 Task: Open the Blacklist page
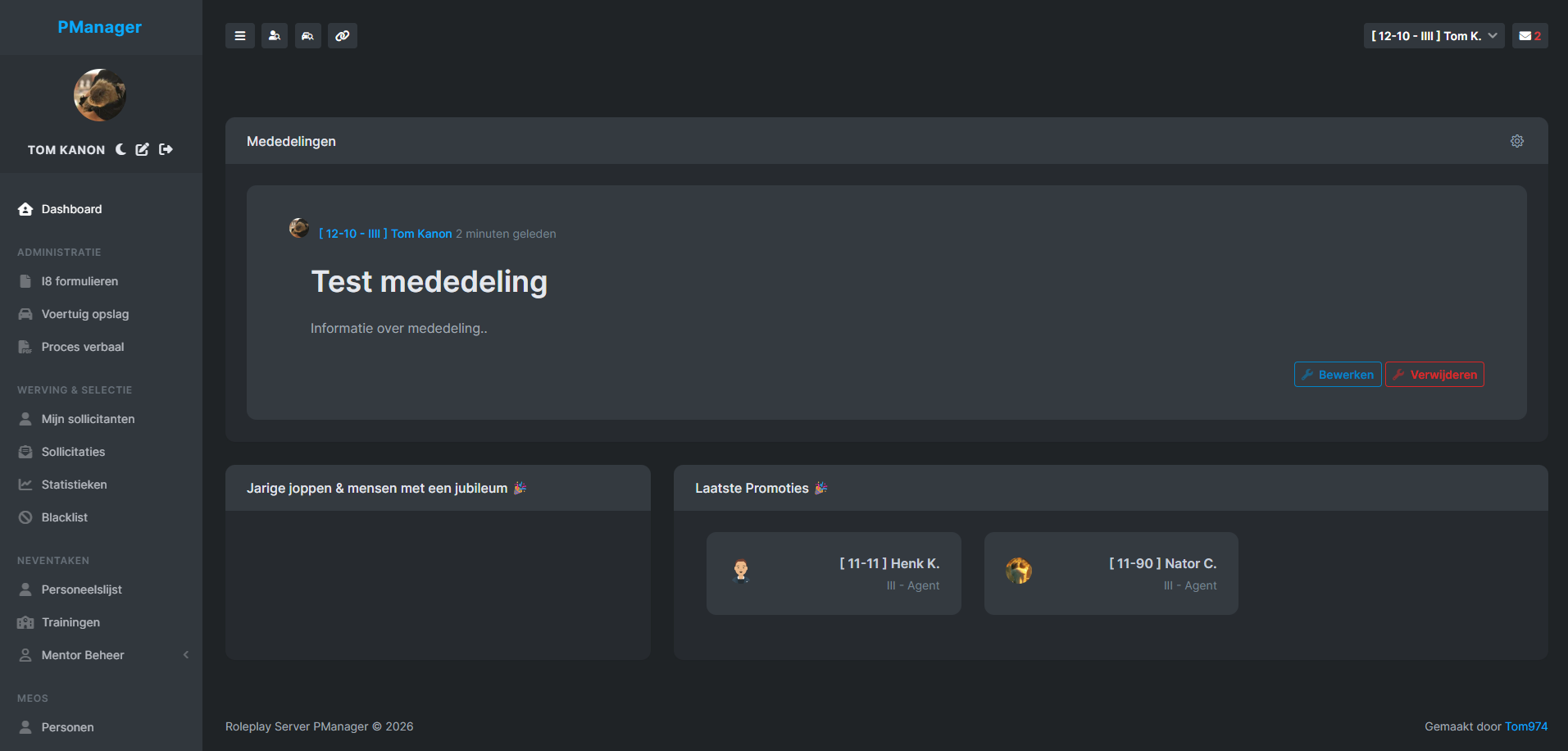point(65,517)
